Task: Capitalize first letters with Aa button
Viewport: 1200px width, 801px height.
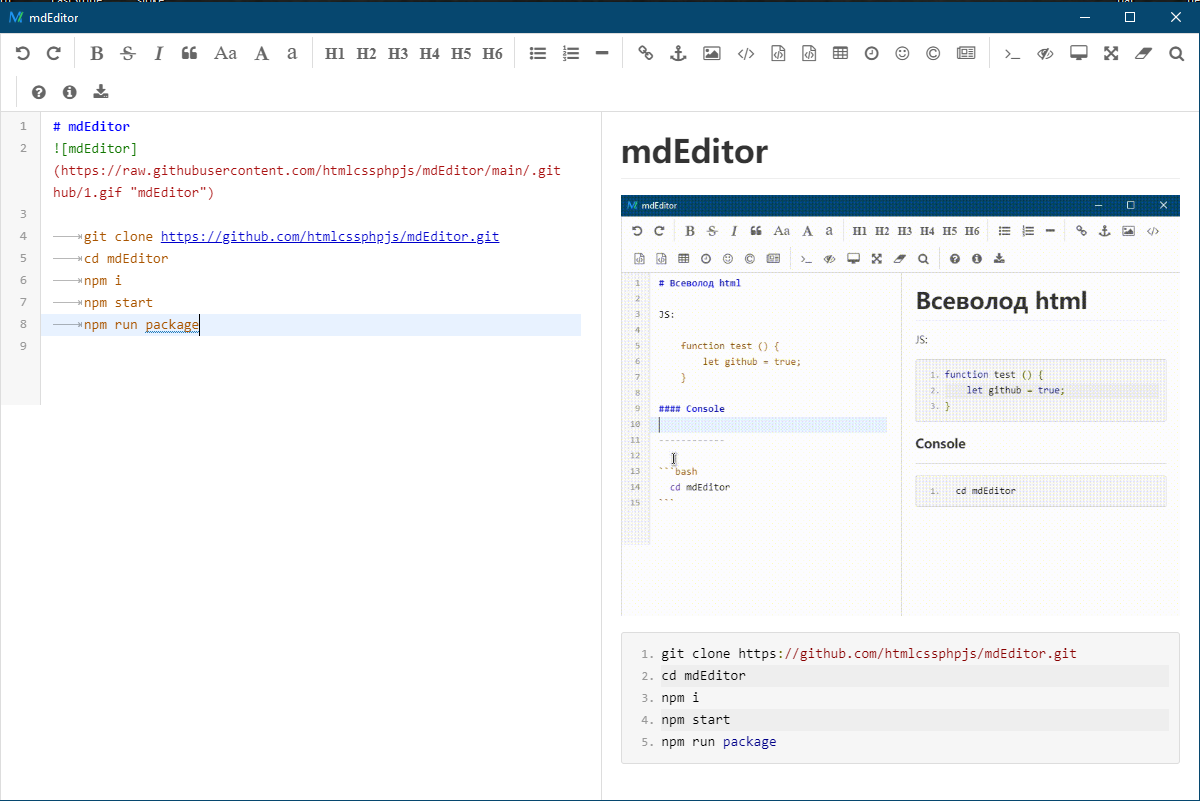Action: pyautogui.click(x=225, y=54)
